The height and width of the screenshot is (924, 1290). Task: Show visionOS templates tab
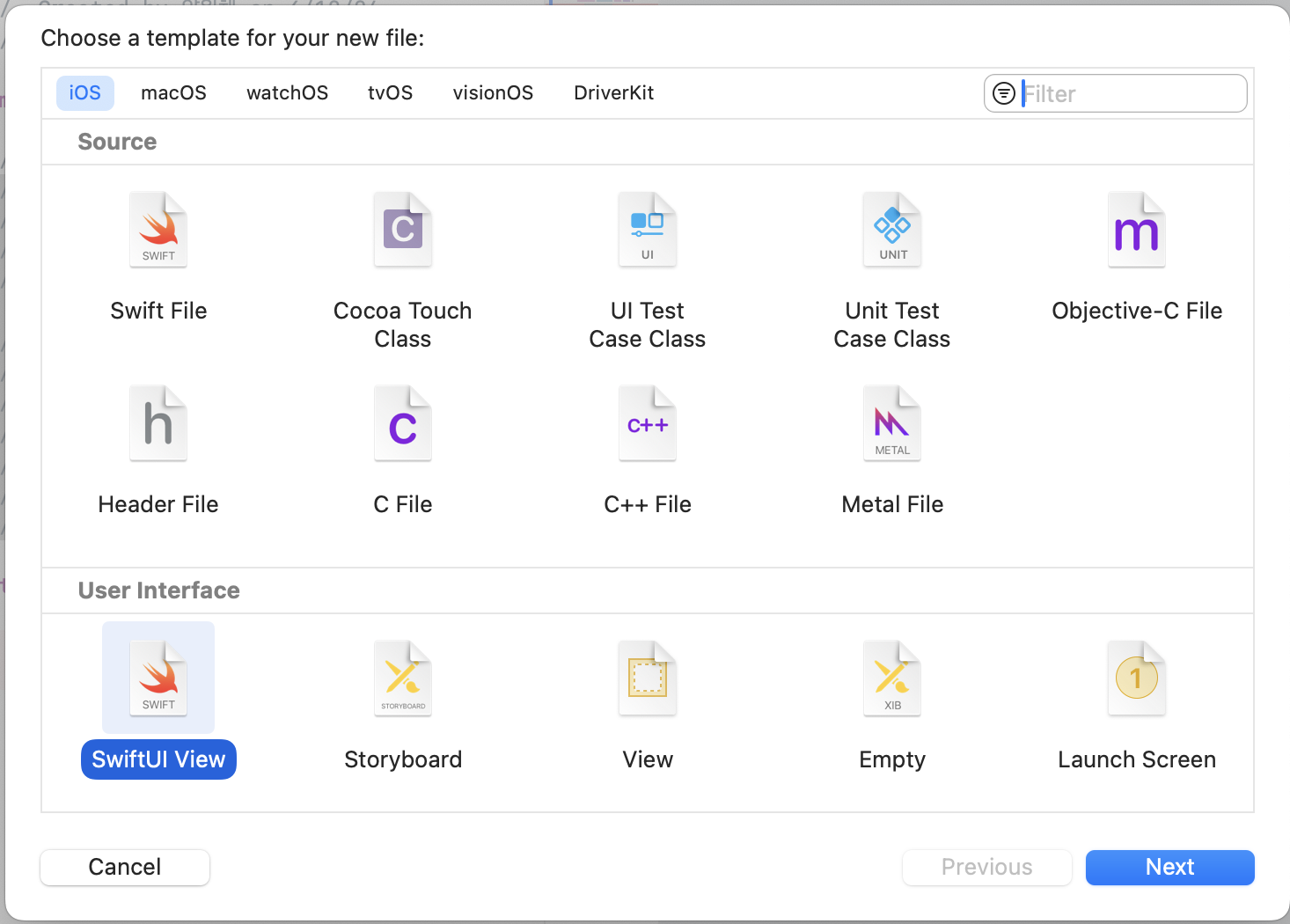[493, 93]
